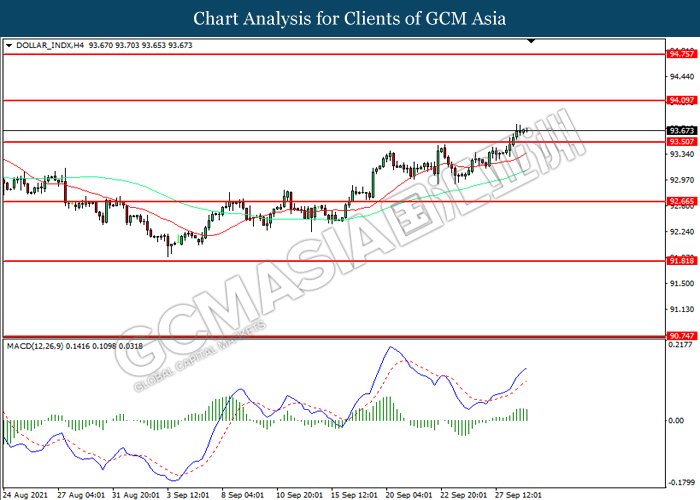This screenshot has height=500, width=700.
Task: Click the chart shift marker triangle at top
Action: [x=531, y=41]
